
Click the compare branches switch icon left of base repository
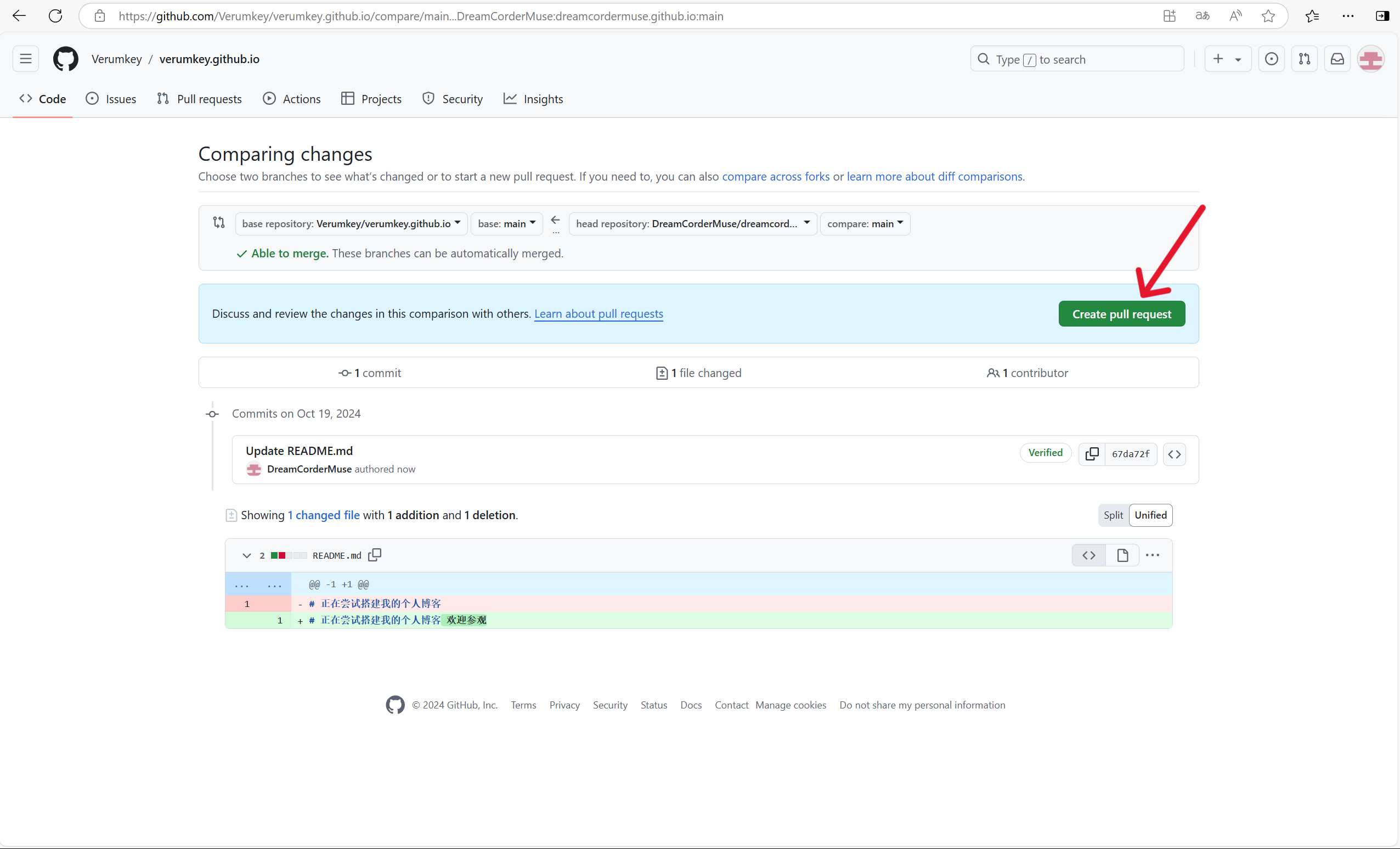tap(219, 222)
